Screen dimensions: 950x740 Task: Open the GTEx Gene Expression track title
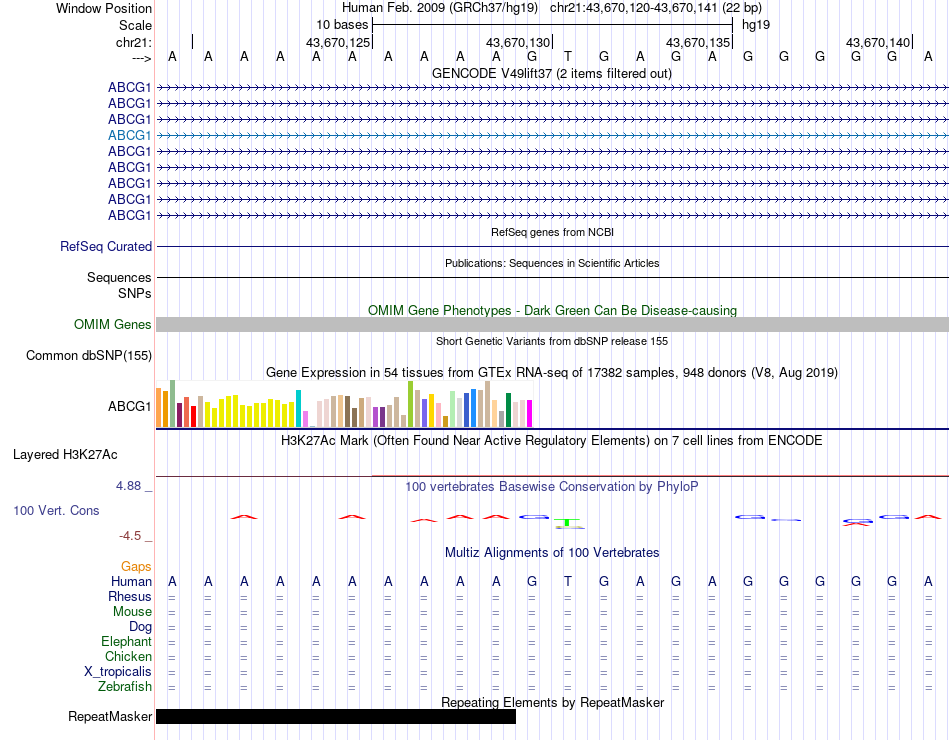(551, 372)
